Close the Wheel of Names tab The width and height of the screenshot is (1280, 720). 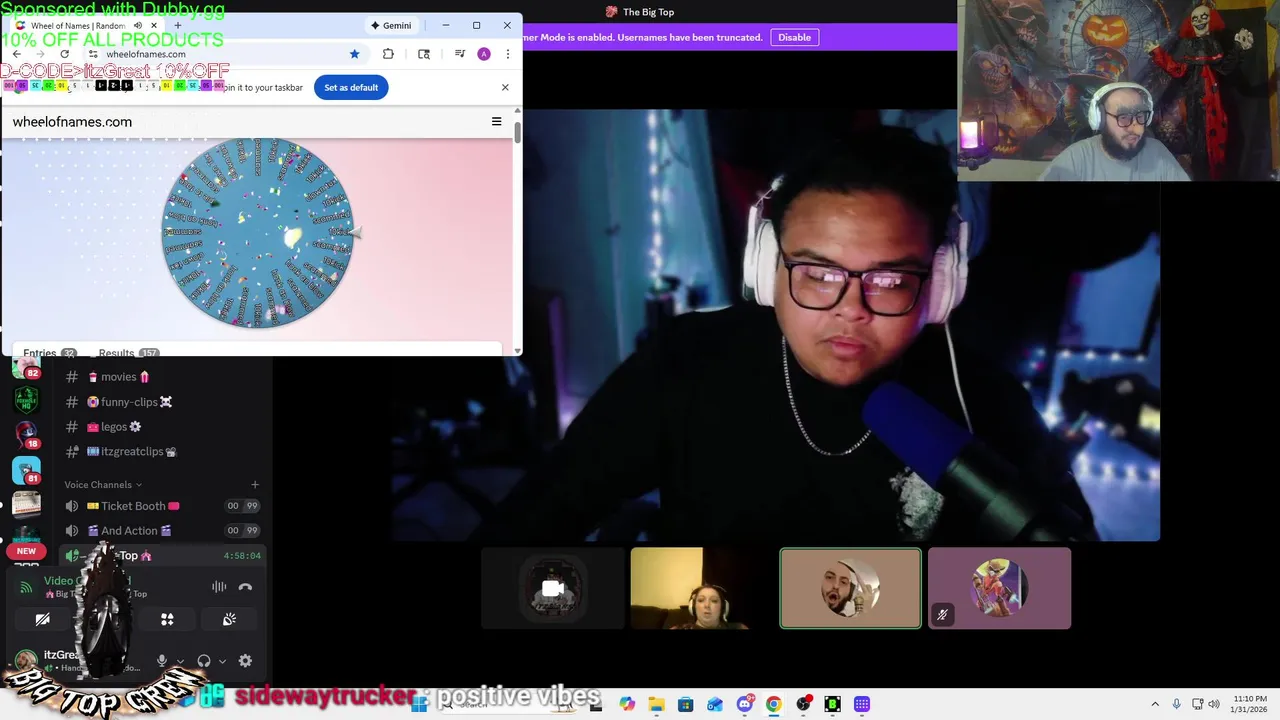click(153, 25)
